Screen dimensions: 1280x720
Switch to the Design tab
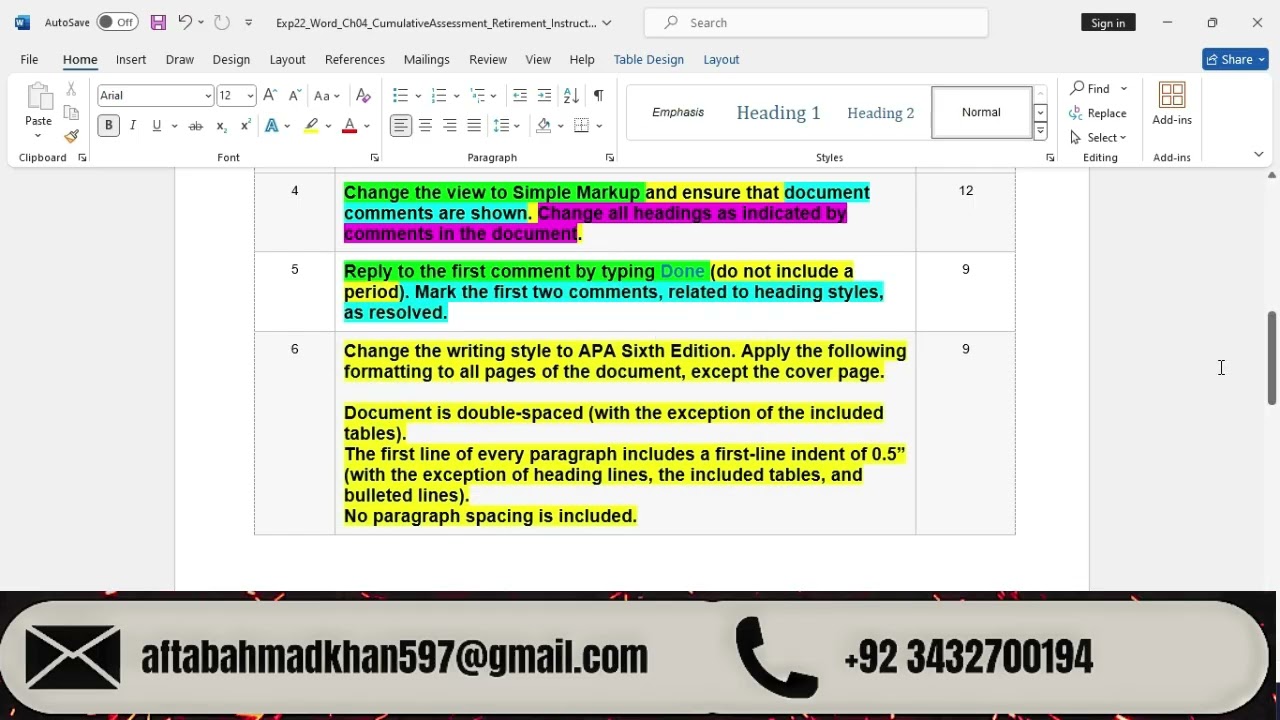(x=231, y=59)
